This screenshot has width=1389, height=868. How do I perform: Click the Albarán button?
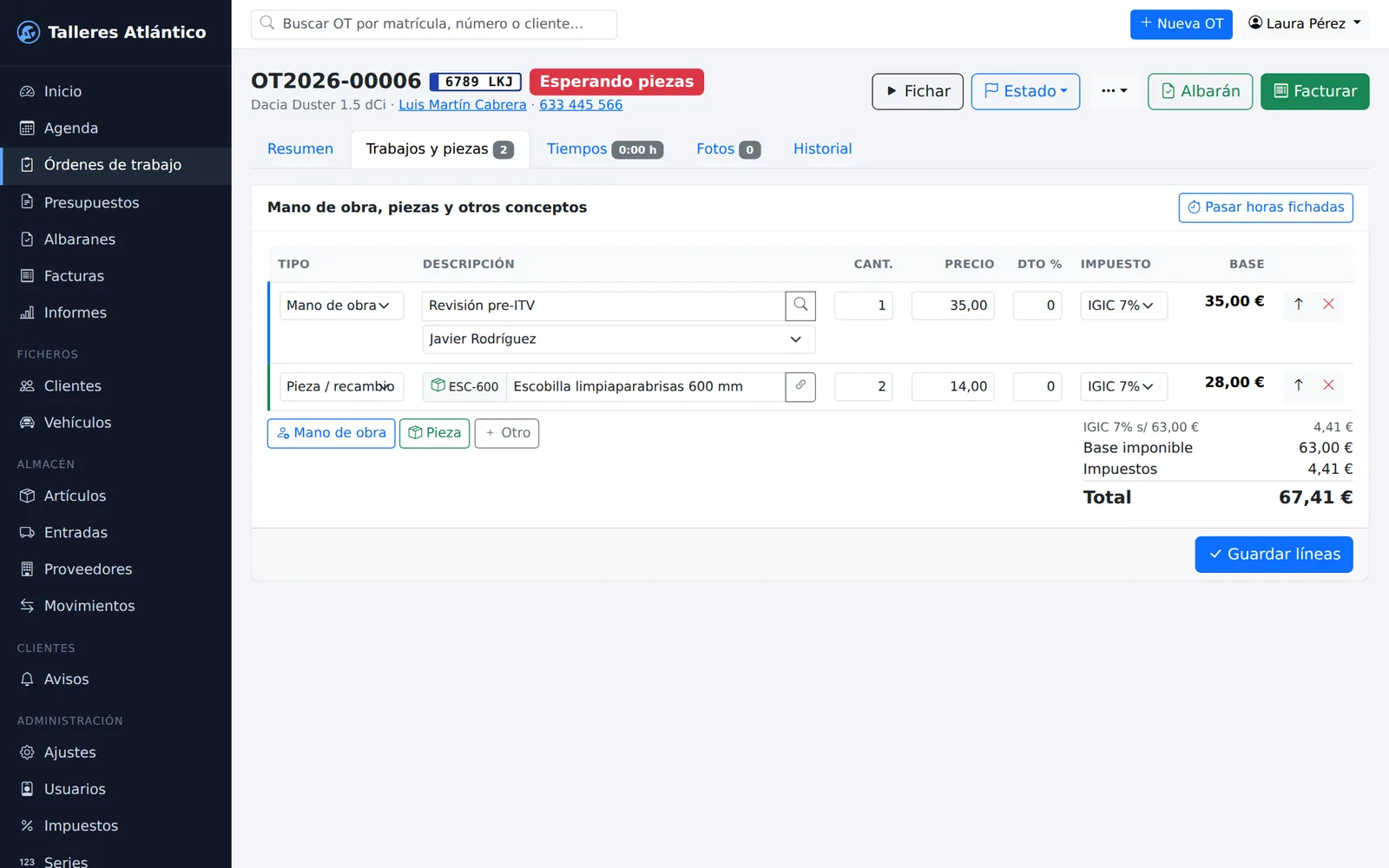tap(1200, 91)
